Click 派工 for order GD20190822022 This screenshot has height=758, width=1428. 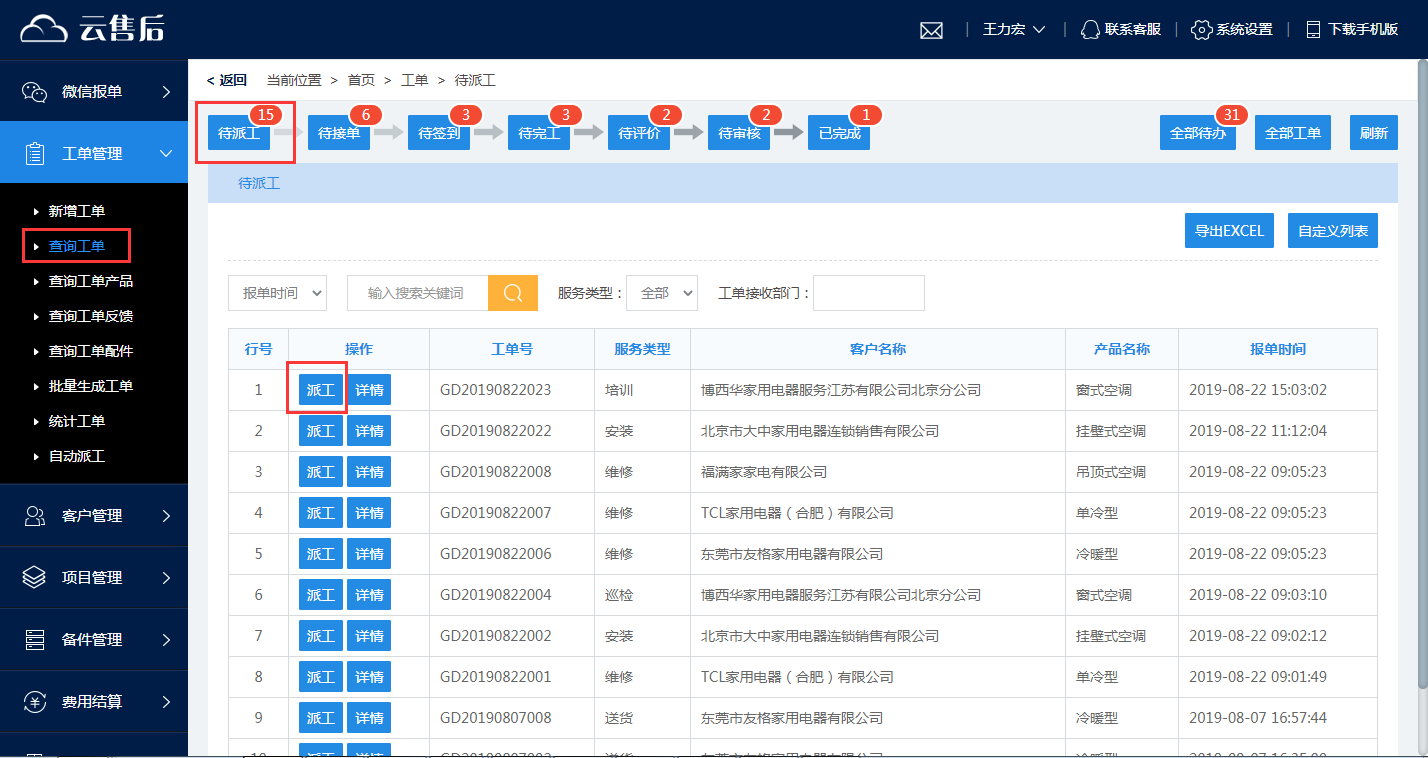[x=321, y=431]
